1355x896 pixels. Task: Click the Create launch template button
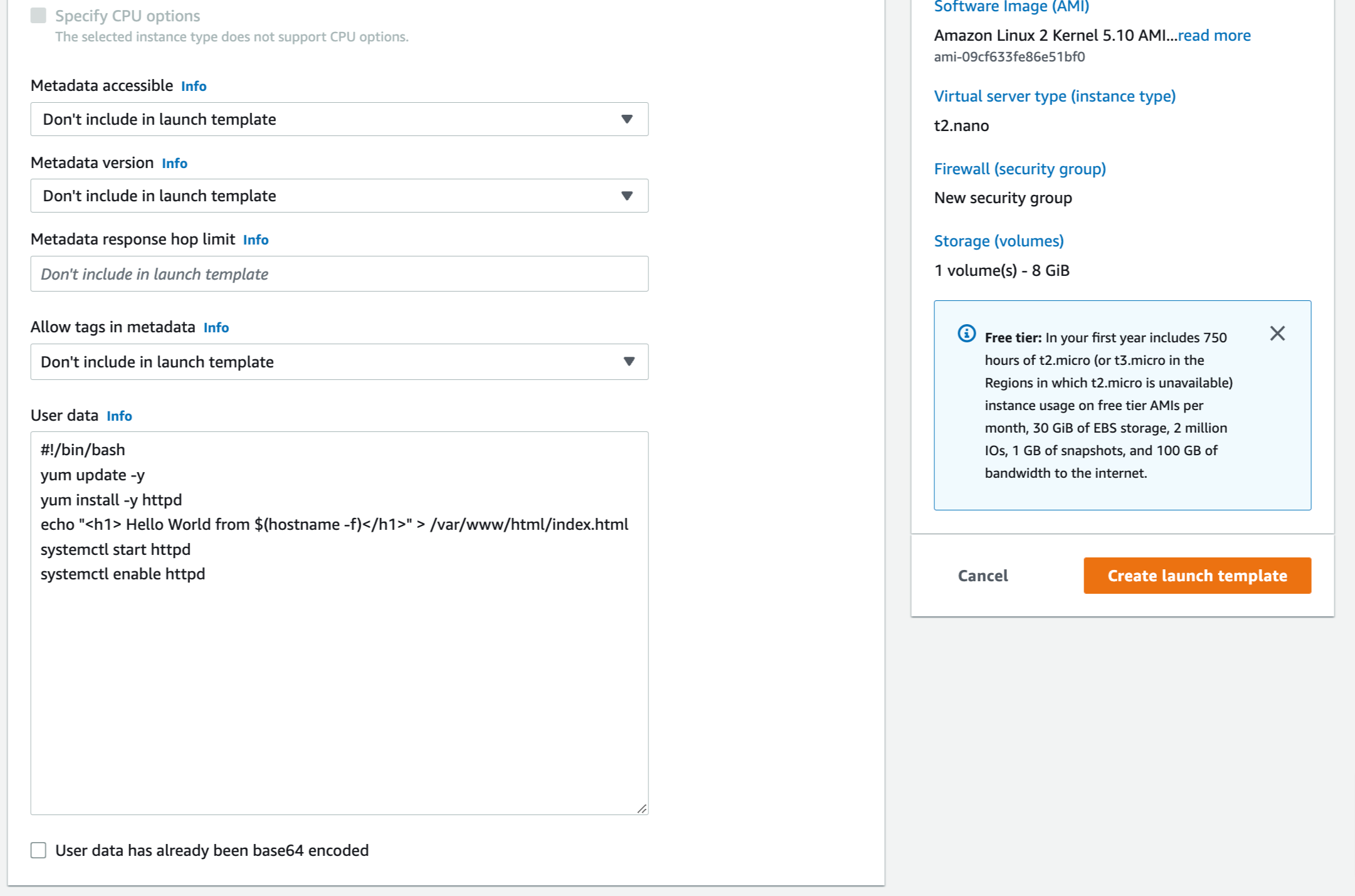(1197, 576)
